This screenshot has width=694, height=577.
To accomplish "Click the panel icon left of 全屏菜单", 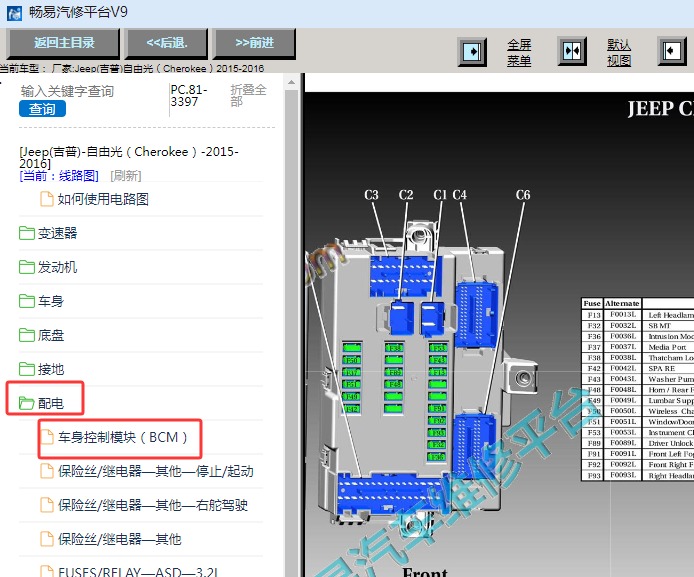I will click(x=472, y=52).
